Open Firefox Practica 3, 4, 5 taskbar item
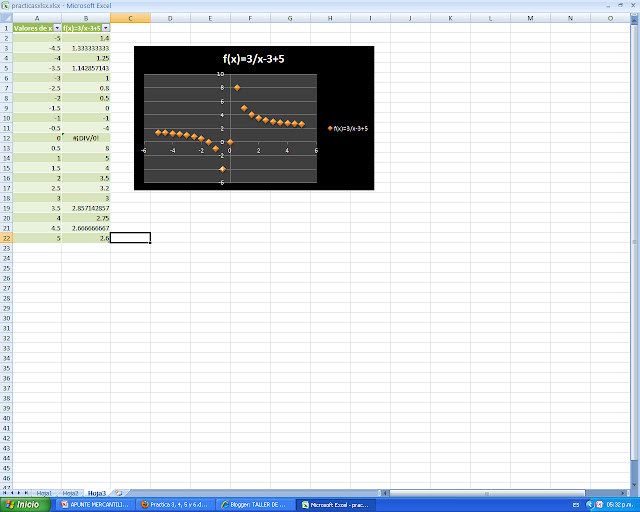This screenshot has width=640, height=512. tap(175, 505)
